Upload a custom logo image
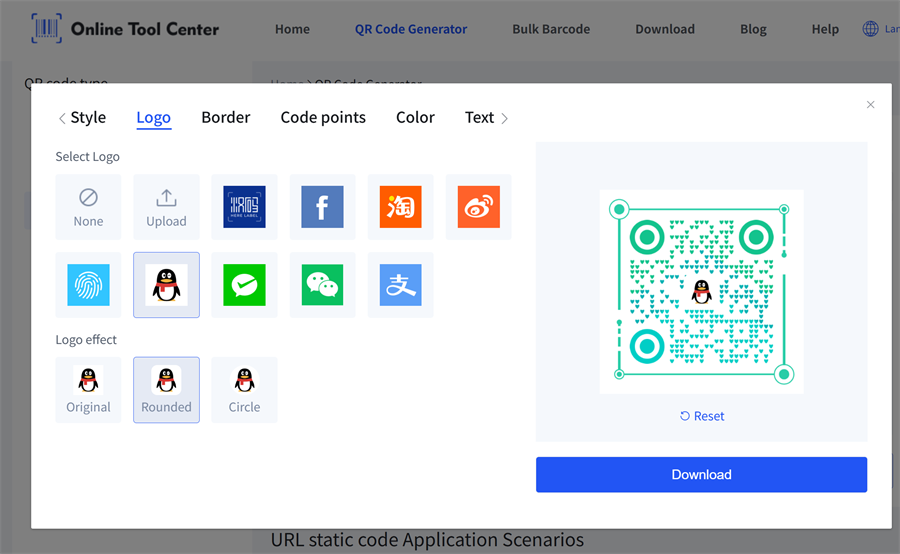The height and width of the screenshot is (554, 900). coord(166,207)
